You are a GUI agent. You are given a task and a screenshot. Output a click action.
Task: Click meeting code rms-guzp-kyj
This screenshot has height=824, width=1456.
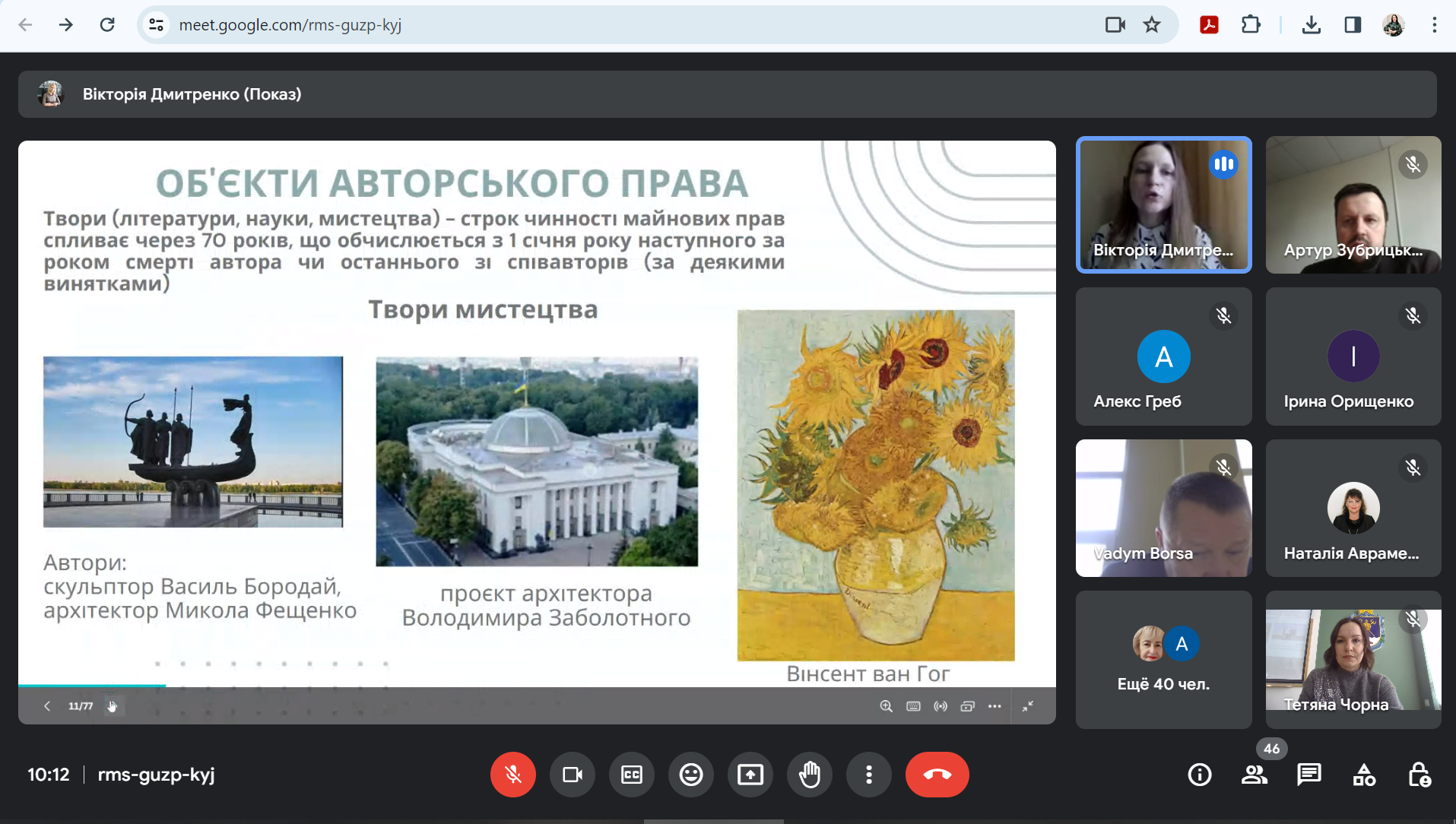156,775
